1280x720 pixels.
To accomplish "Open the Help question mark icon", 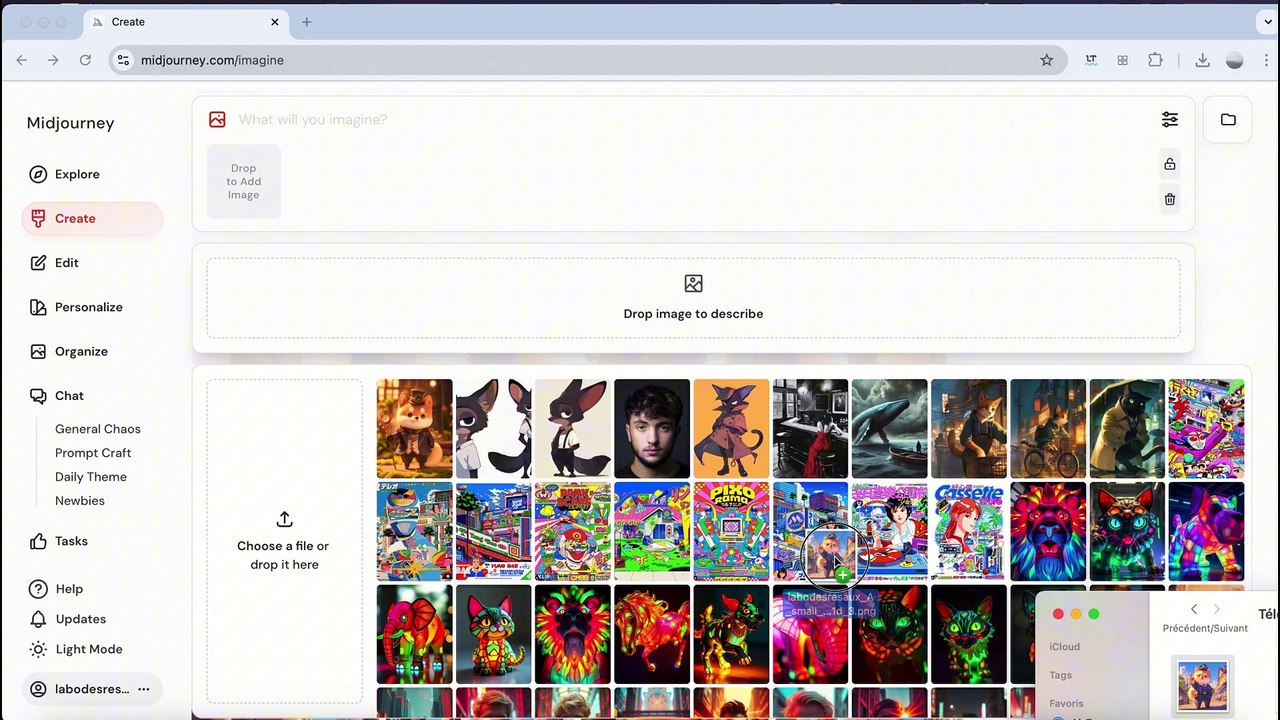I will click(x=38, y=589).
